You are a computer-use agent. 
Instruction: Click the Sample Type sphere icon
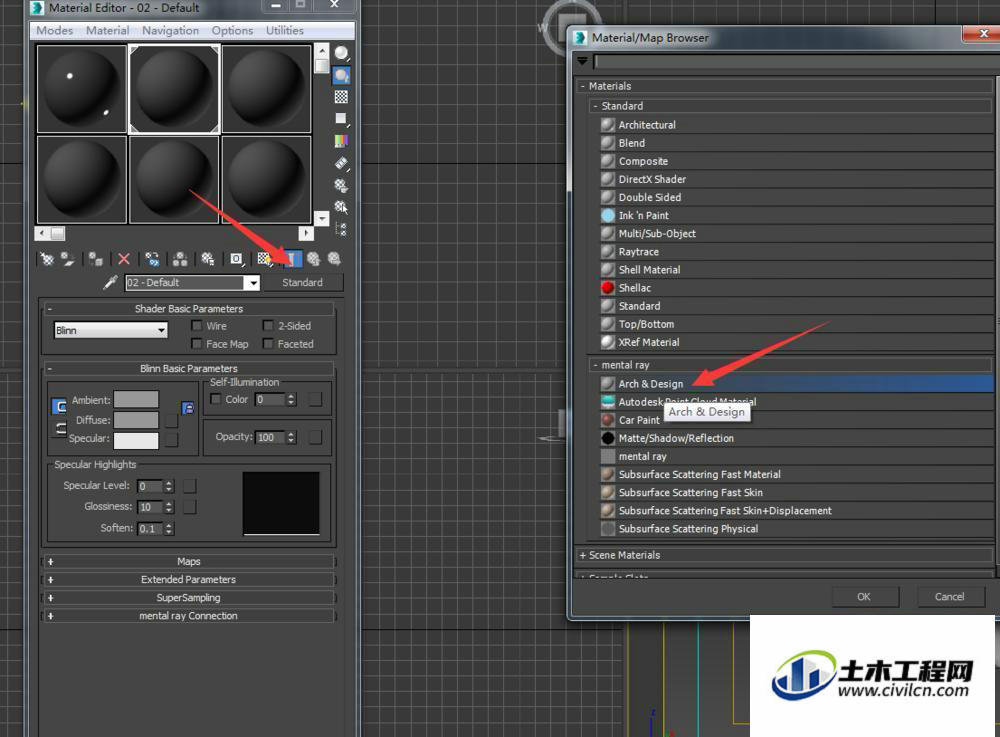[x=342, y=54]
